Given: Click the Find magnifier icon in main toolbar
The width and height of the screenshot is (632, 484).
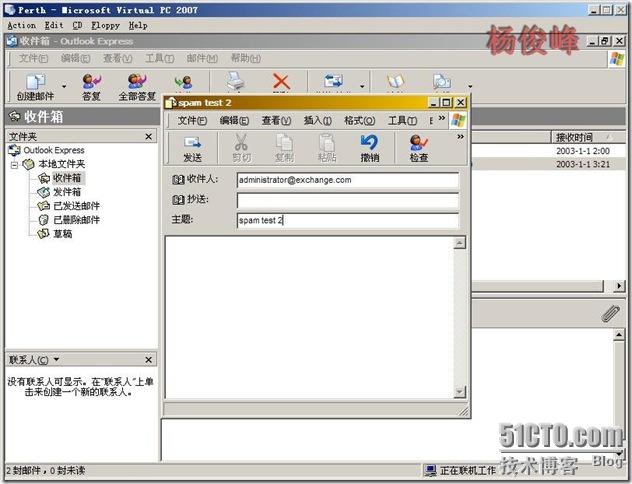Looking at the screenshot, I should point(442,82).
